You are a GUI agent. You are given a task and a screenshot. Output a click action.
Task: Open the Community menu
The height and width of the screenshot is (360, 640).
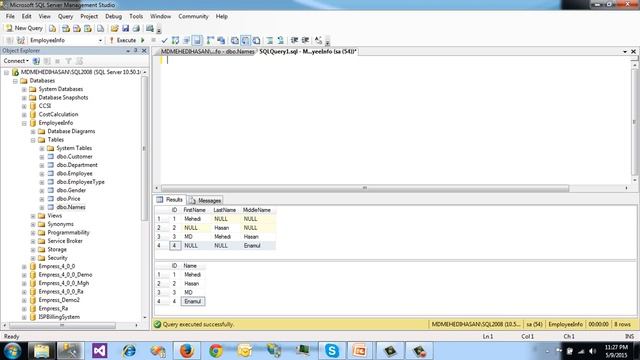(x=193, y=16)
